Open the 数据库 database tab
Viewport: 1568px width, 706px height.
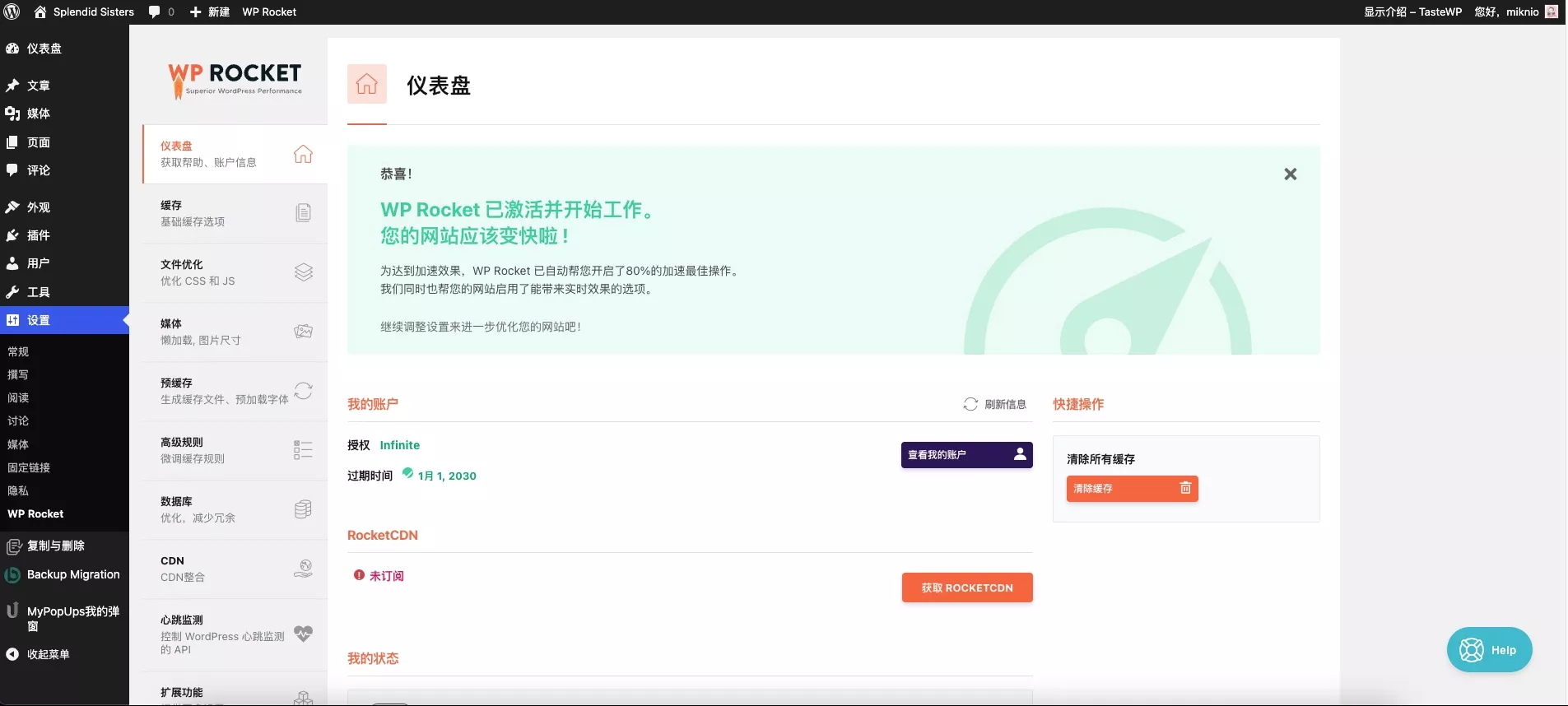235,509
